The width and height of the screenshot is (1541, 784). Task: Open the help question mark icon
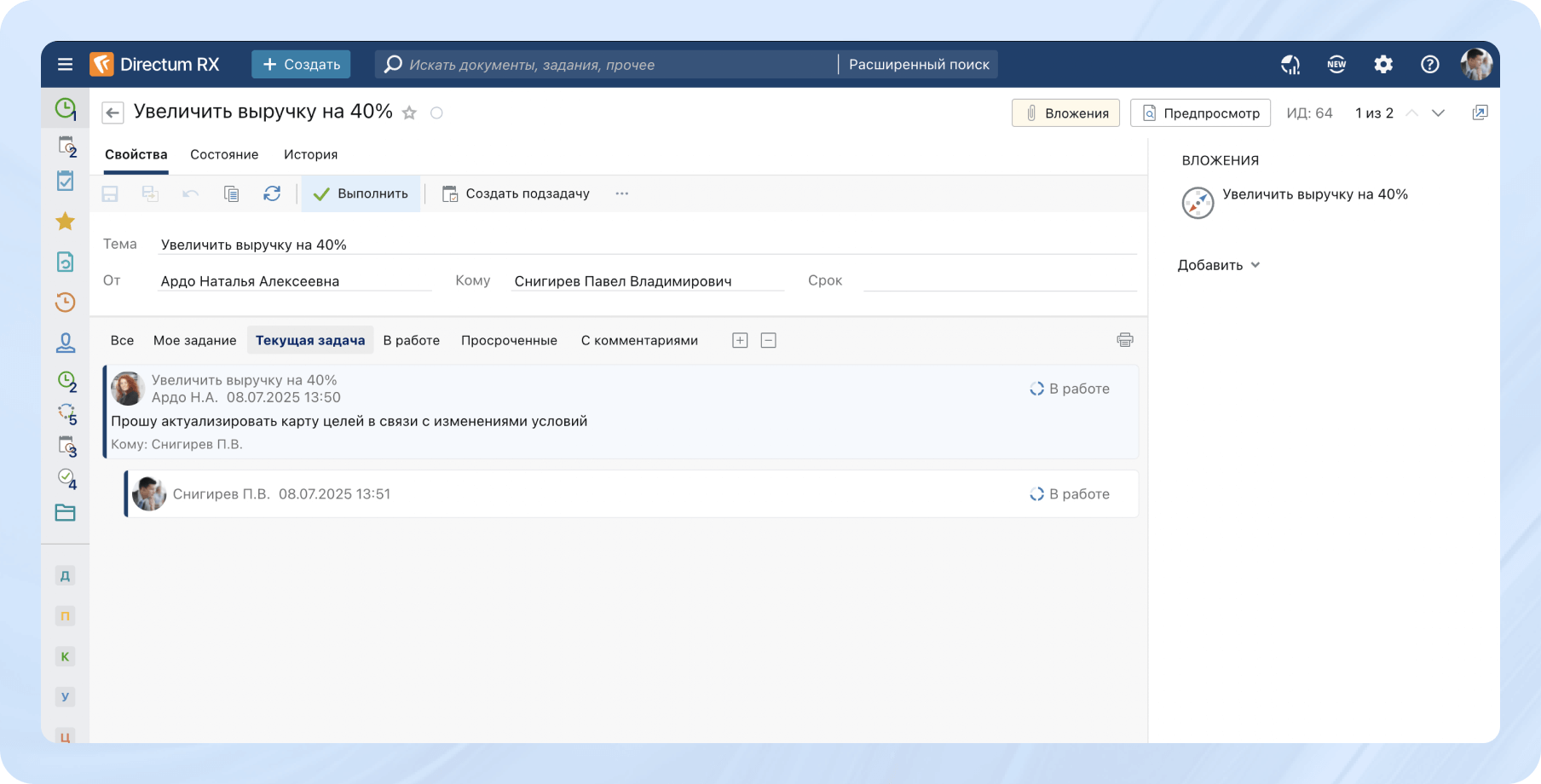[x=1429, y=65]
